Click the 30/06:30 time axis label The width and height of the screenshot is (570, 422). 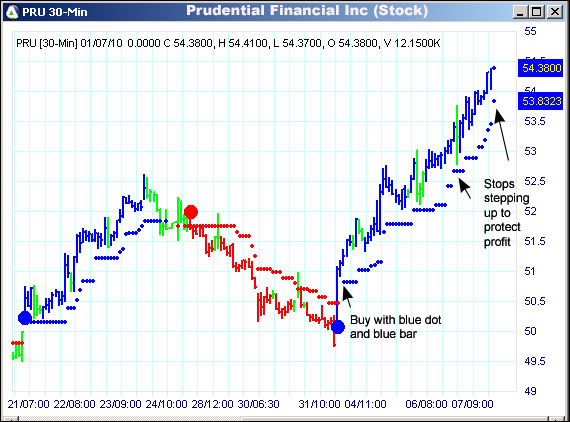258,404
